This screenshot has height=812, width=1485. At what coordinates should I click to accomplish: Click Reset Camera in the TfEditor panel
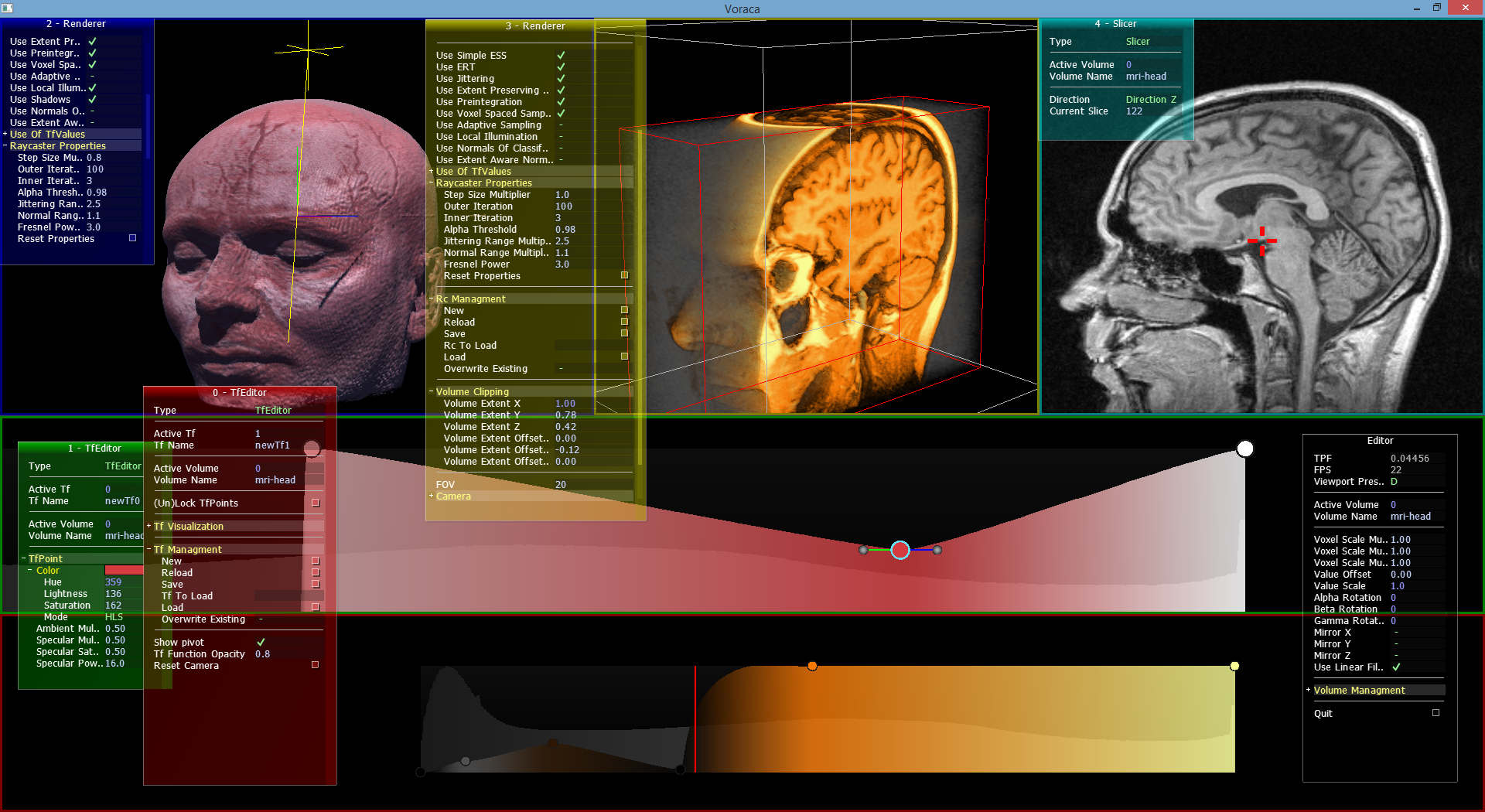pos(186,665)
